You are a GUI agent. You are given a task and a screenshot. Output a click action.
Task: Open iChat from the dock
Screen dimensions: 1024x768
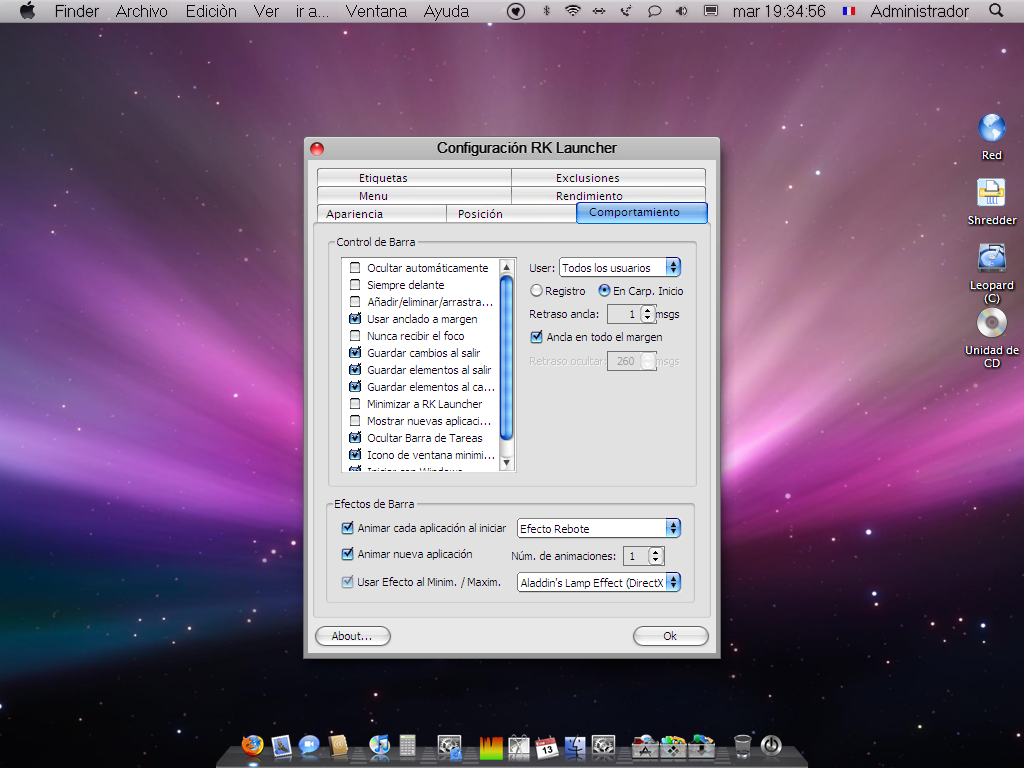[x=309, y=745]
